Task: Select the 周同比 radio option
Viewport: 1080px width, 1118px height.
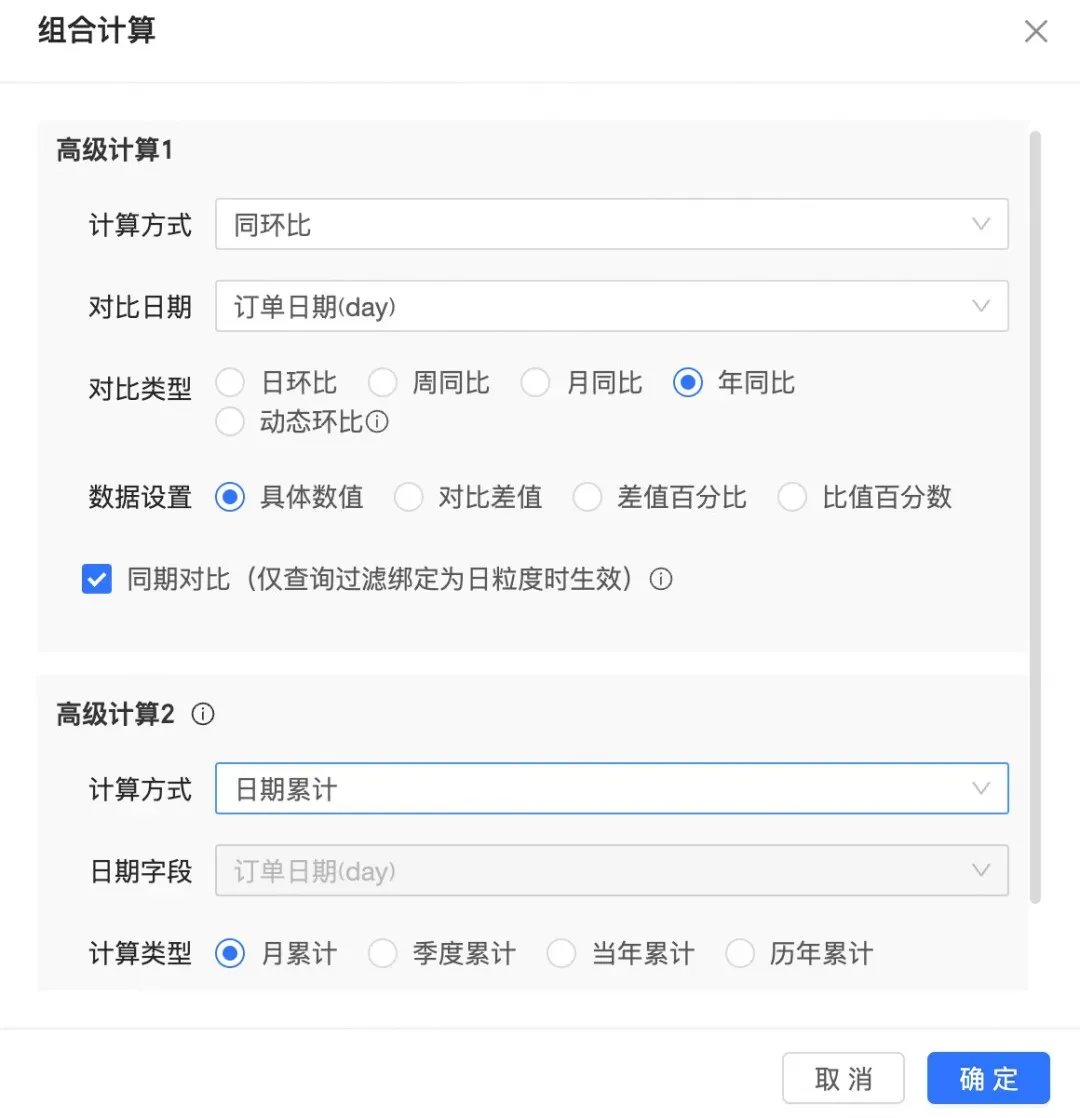Action: click(x=383, y=382)
